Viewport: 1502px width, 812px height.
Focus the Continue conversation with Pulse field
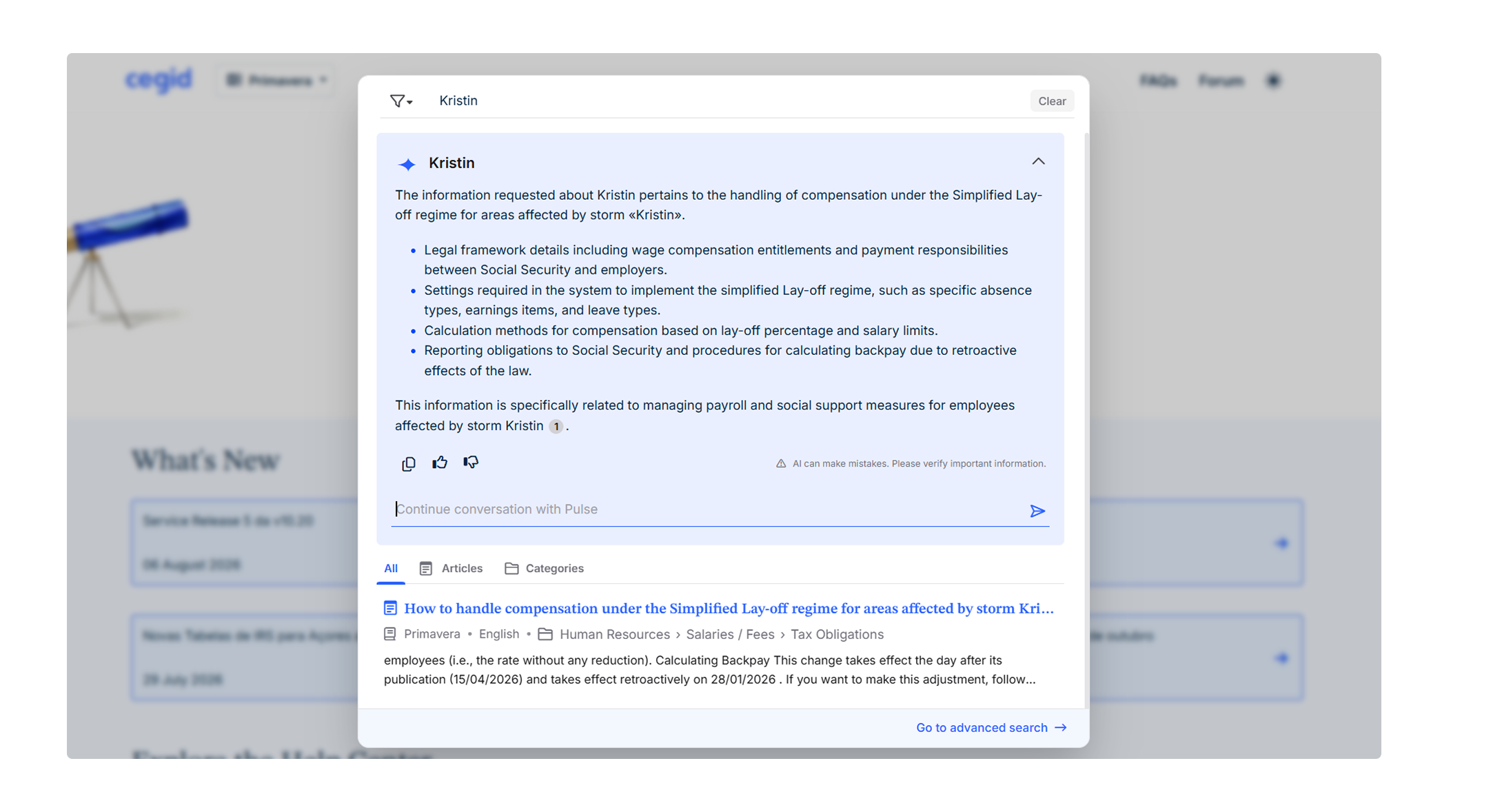click(709, 509)
